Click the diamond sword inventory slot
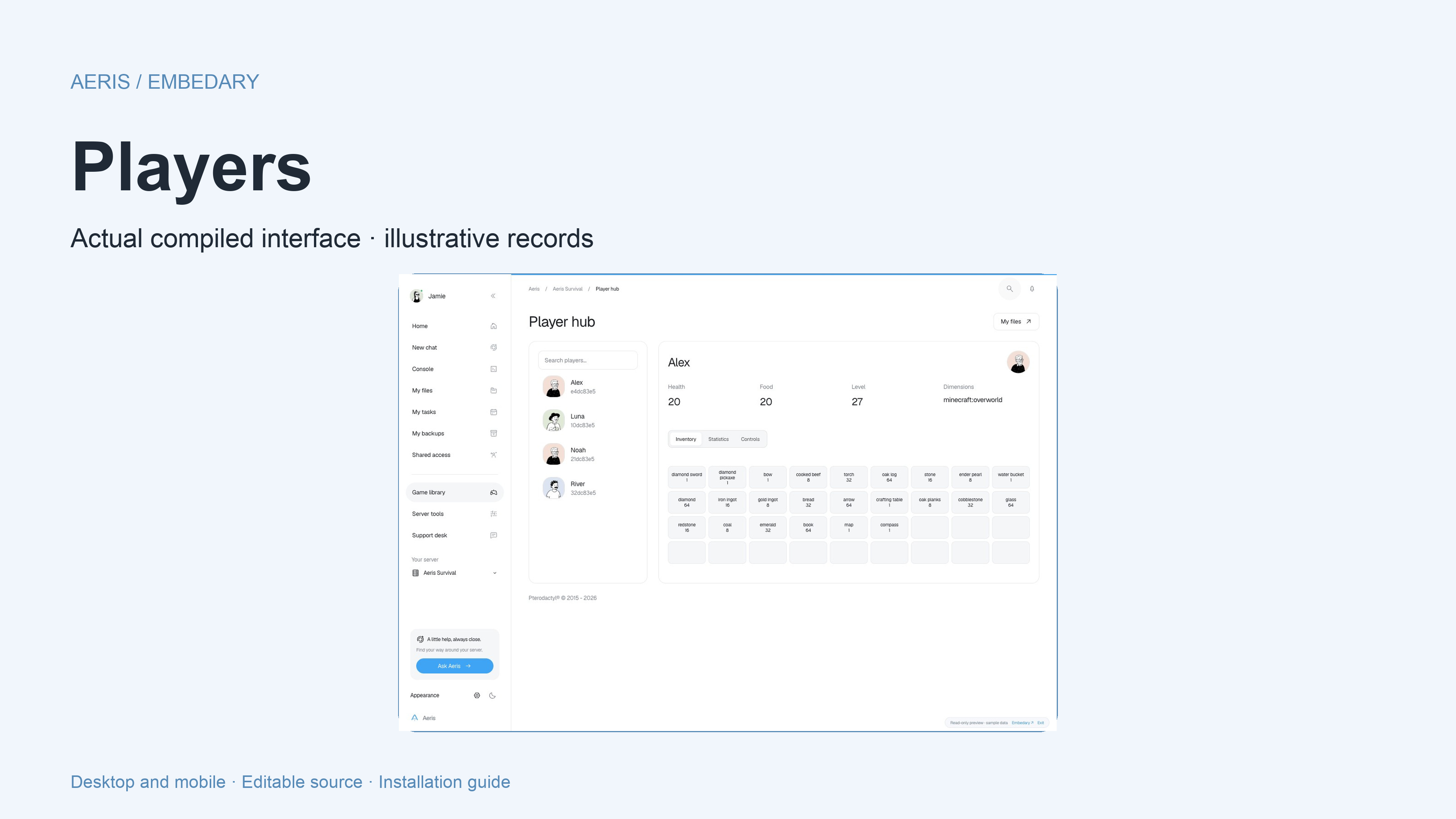The width and height of the screenshot is (1456, 819). 687,477
